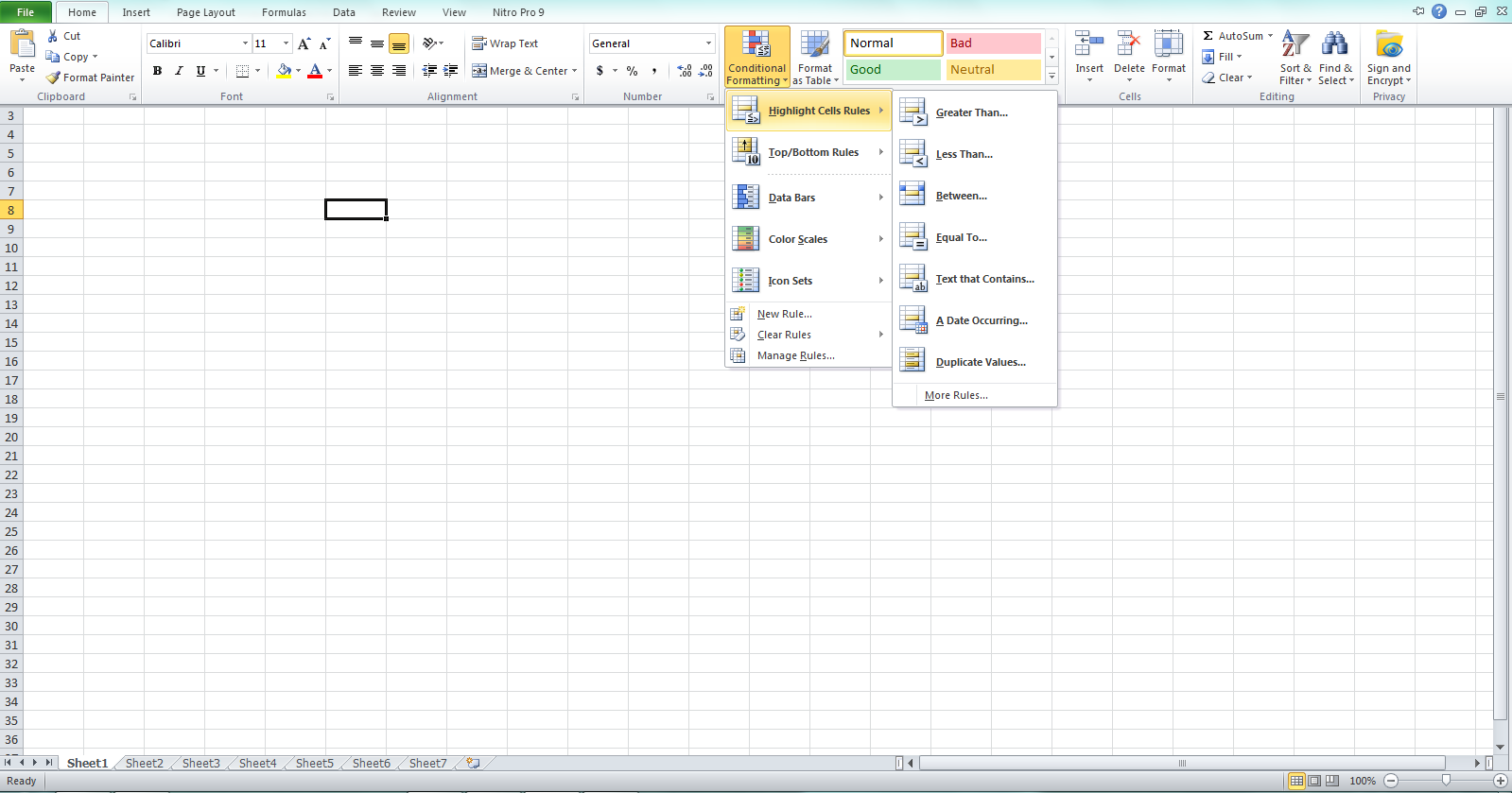The width and height of the screenshot is (1512, 793).
Task: Click the Paste clipboard icon
Action: coord(22,44)
